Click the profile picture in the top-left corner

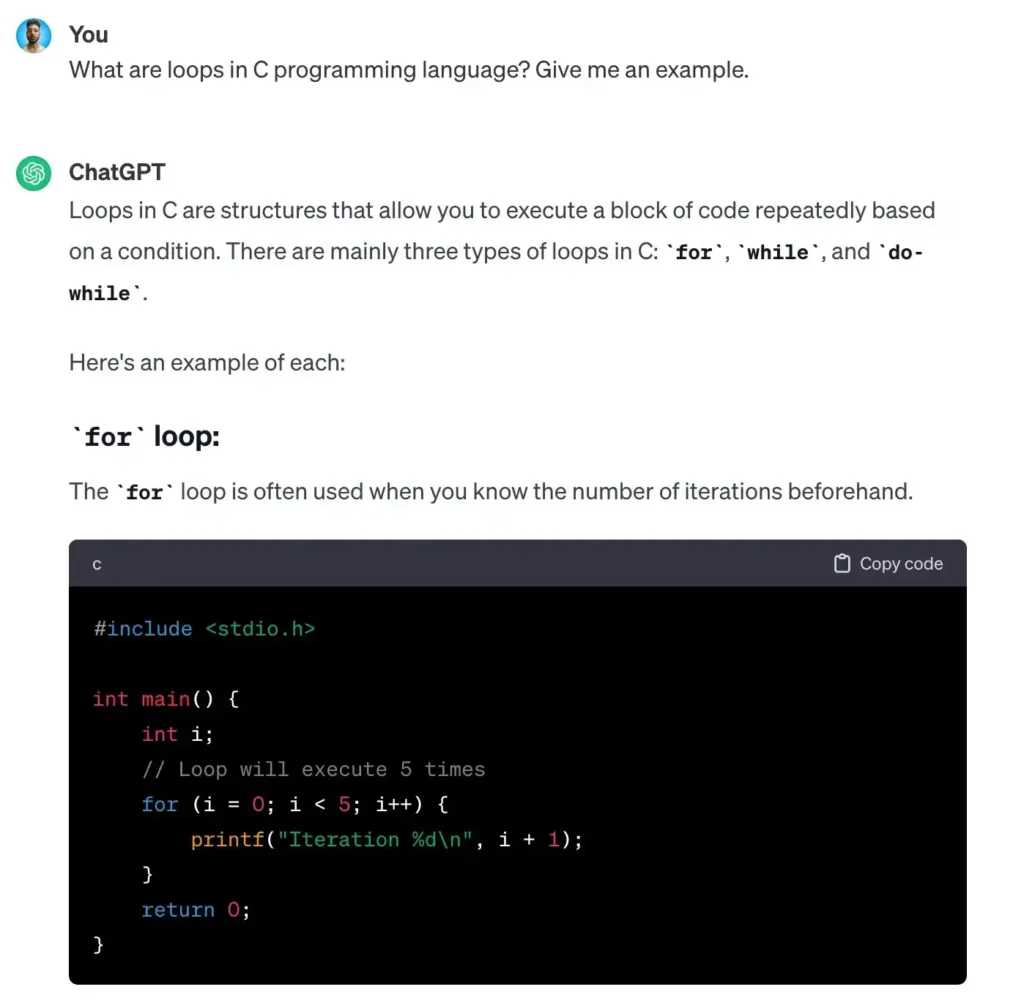pyautogui.click(x=33, y=35)
